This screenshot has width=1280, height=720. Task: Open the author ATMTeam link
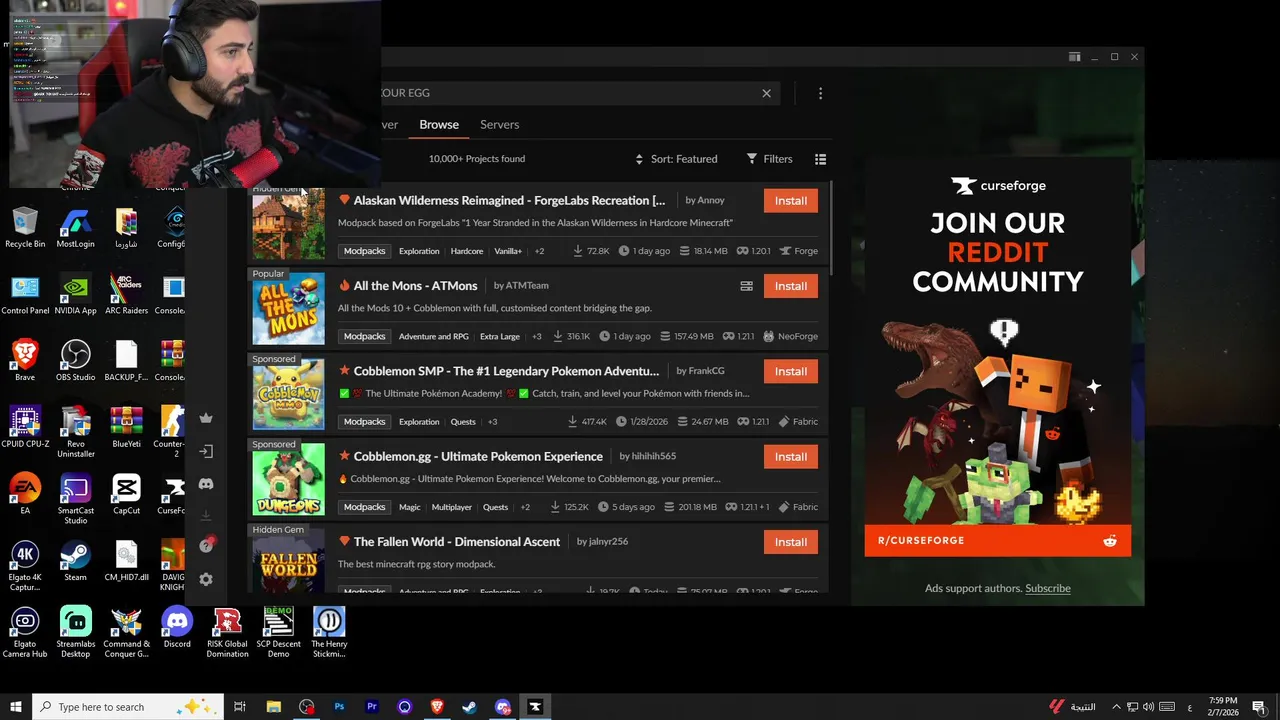point(527,286)
